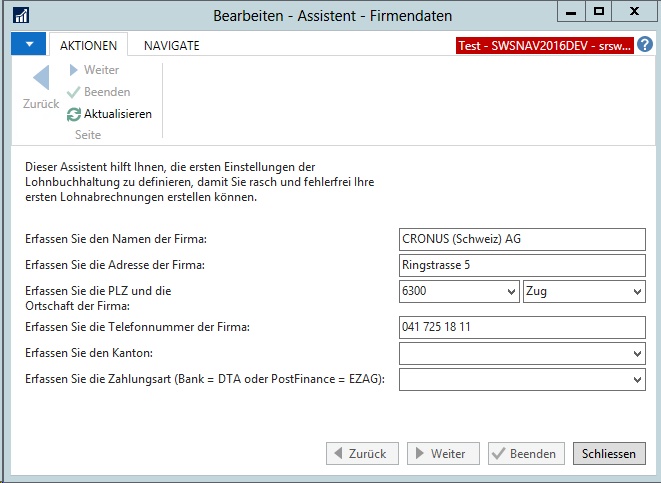Open the Zahlungsart dropdown list

coord(638,380)
